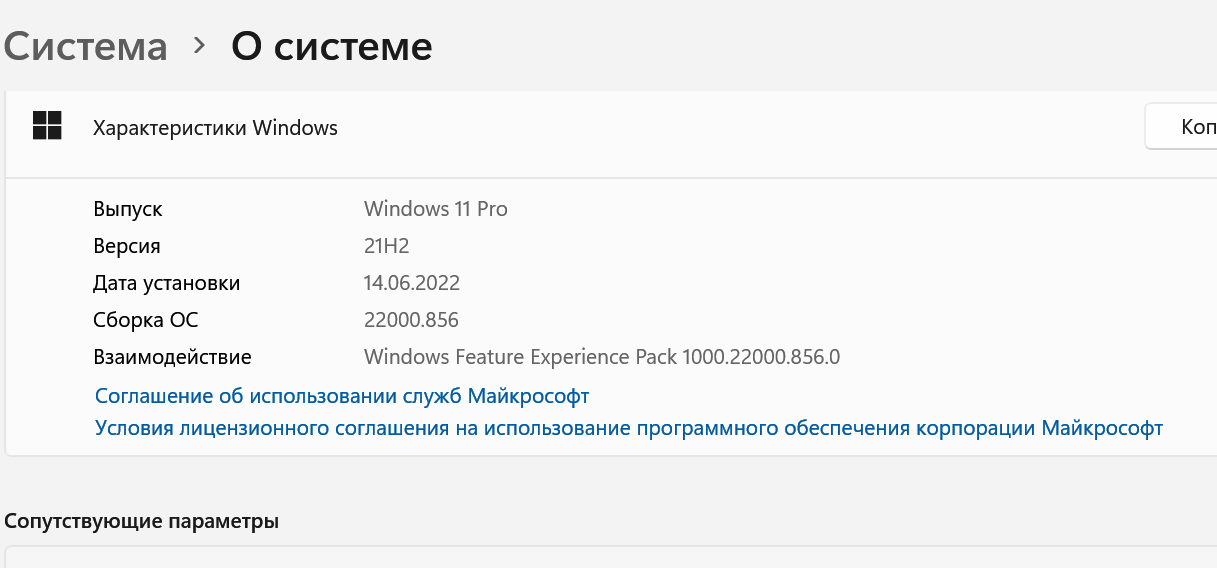This screenshot has width=1217, height=568.
Task: Click the Сопутствующие параметры heading
Action: (x=142, y=521)
